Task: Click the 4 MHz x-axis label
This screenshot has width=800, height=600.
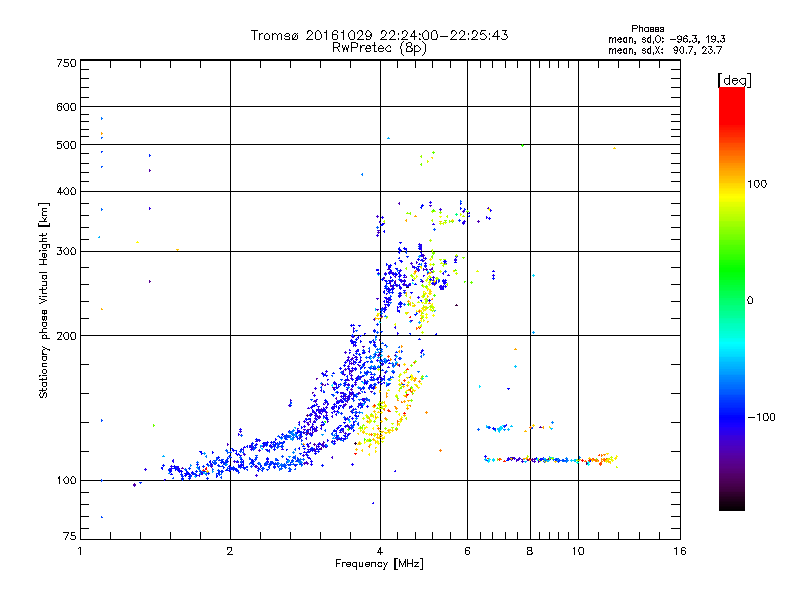Action: click(x=380, y=552)
